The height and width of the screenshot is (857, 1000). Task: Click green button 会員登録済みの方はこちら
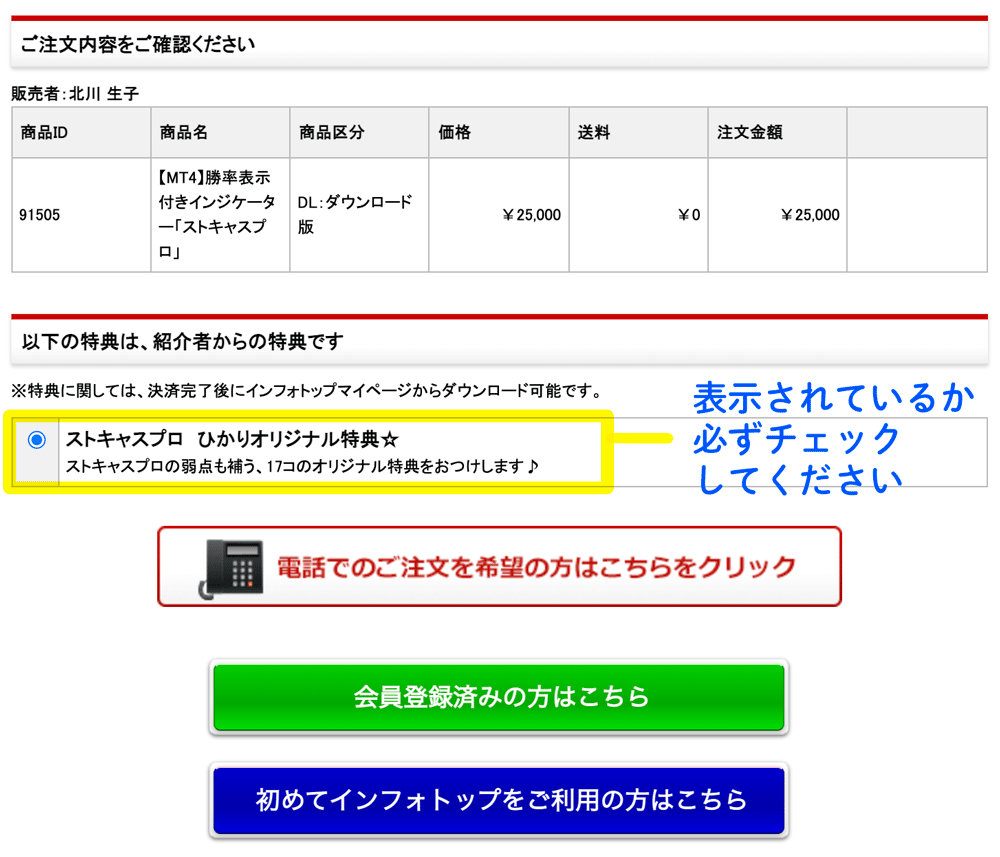(499, 697)
